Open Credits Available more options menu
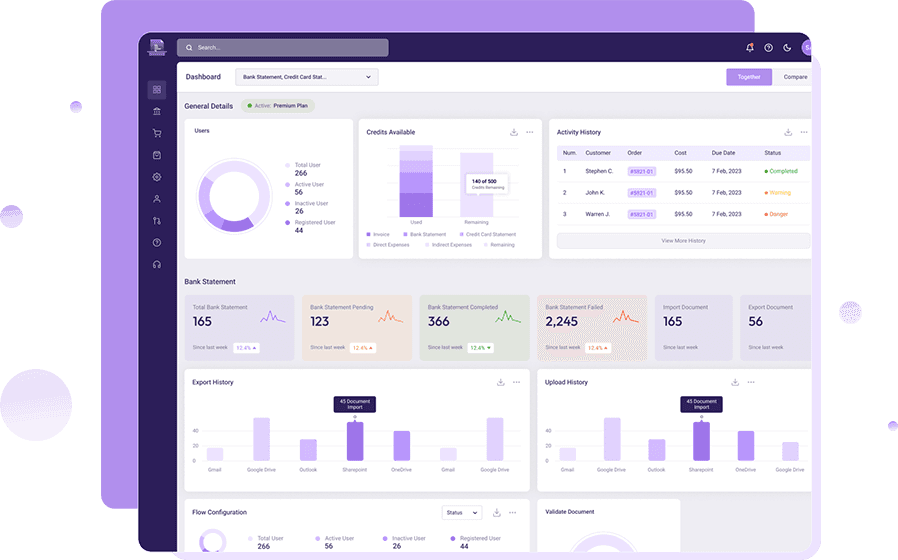The image size is (898, 560). pos(530,132)
